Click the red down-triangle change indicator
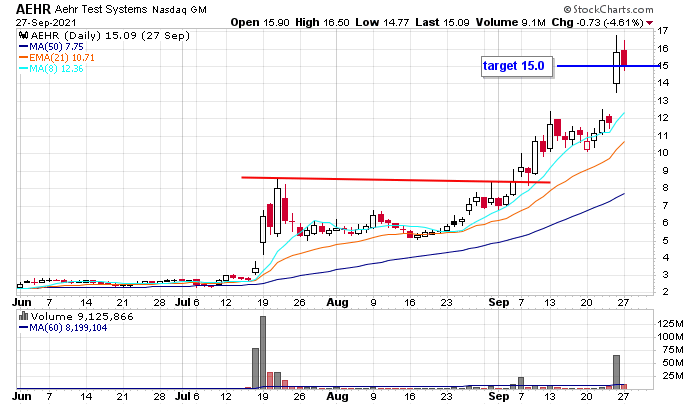Image resolution: width=700 pixels, height=405 pixels. (650, 23)
